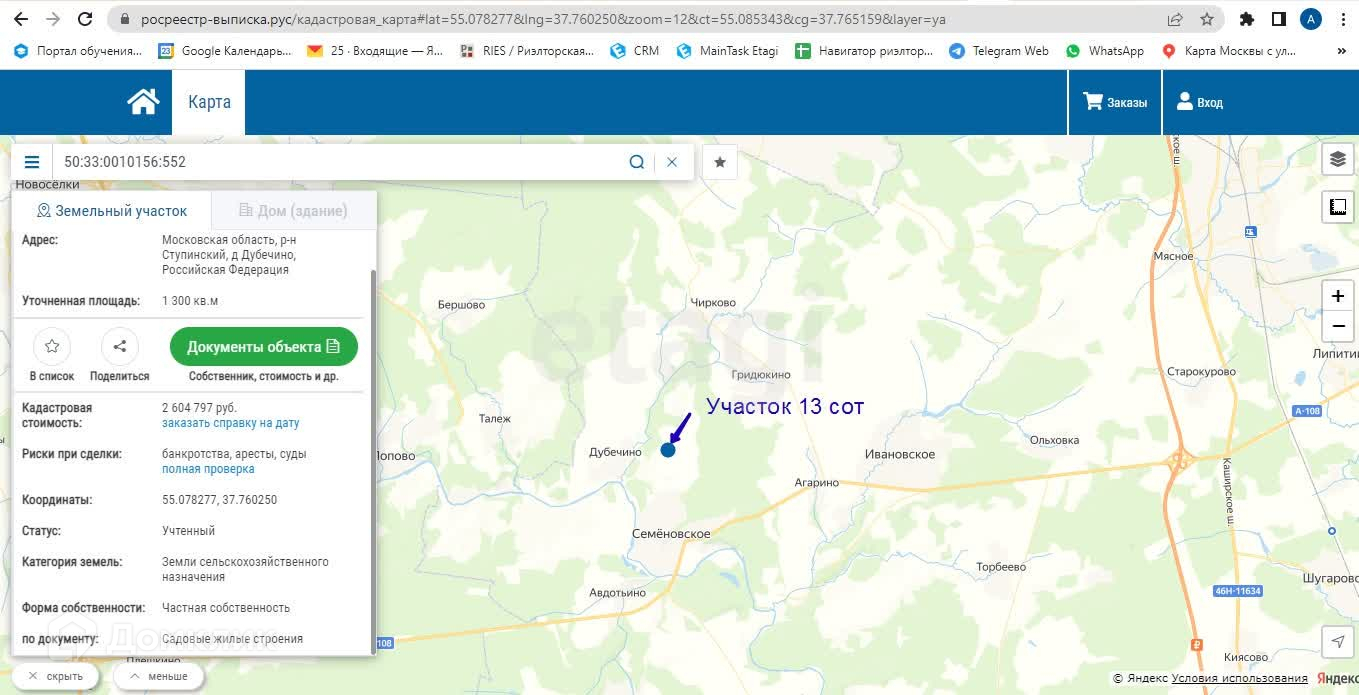This screenshot has height=695, width=1359.
Task: Open the Портал обучения bookmark
Action: (x=77, y=50)
